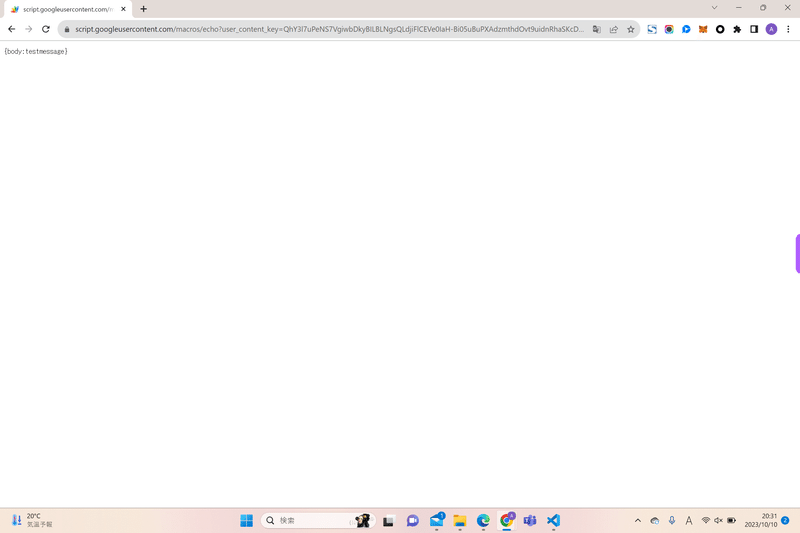Close the script.googleusercontent.com tab
Screen dimensions: 800x533
[123, 9]
